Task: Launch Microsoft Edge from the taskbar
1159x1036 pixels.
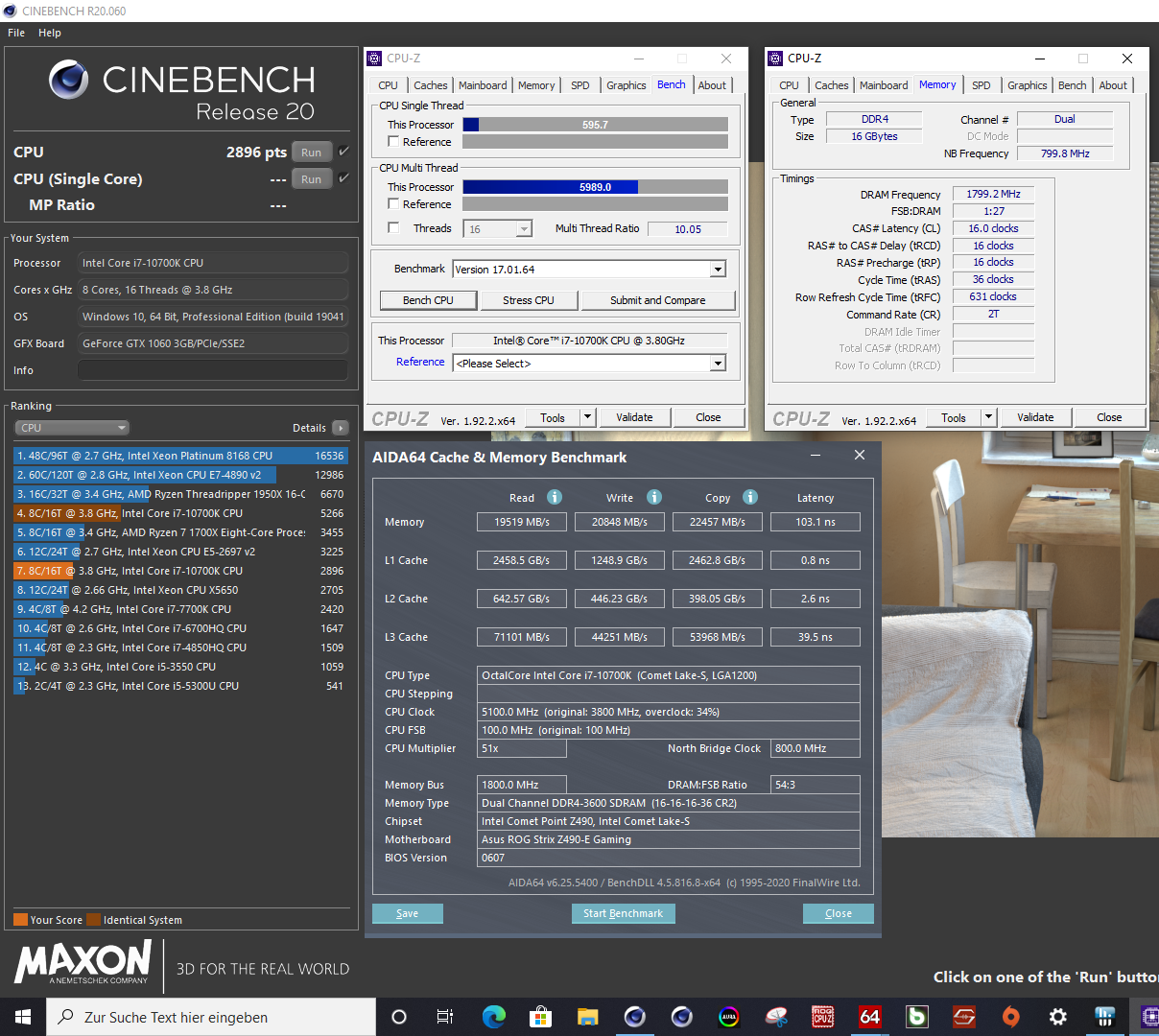Action: tap(493, 1017)
